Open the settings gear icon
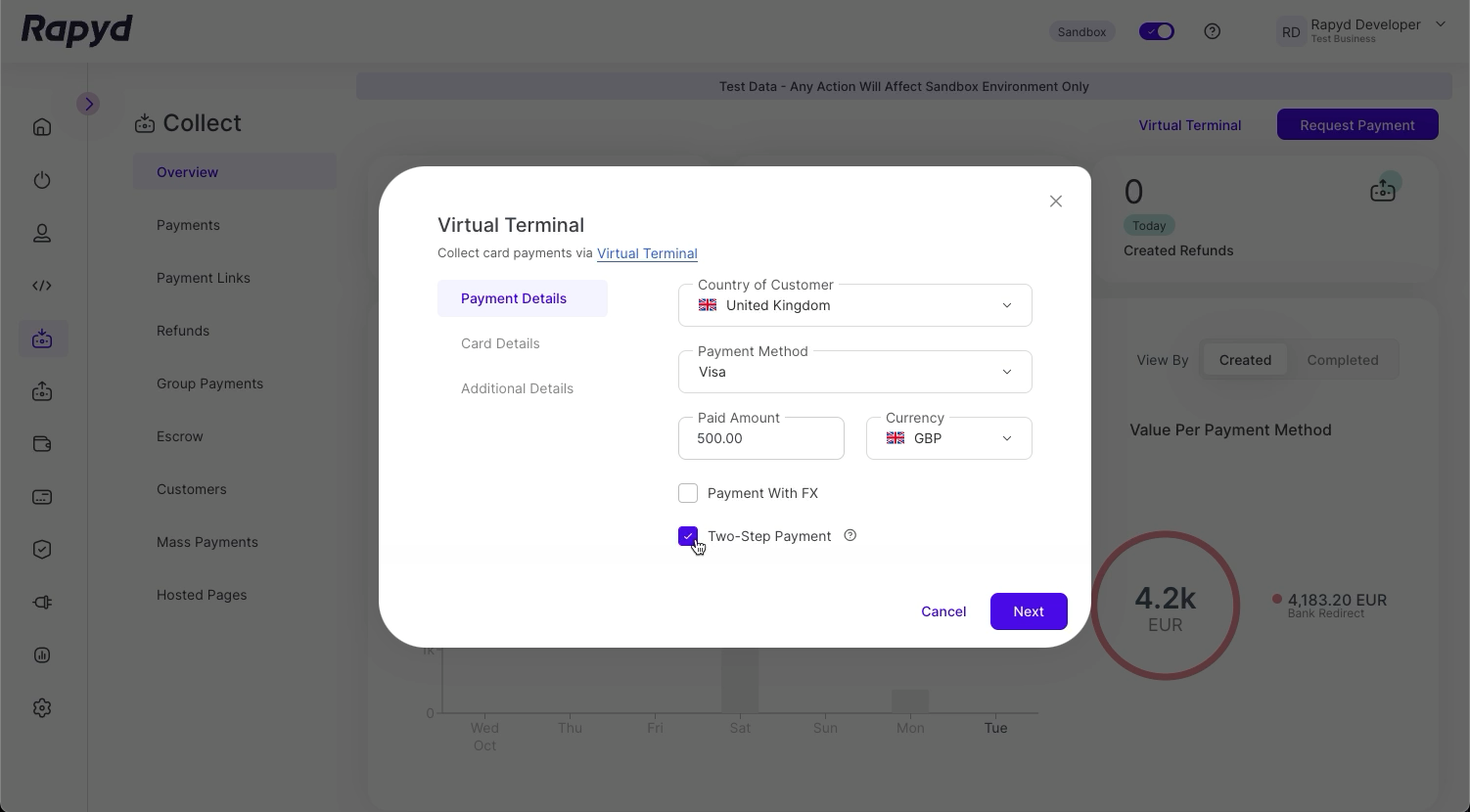The width and height of the screenshot is (1470, 812). [42, 708]
